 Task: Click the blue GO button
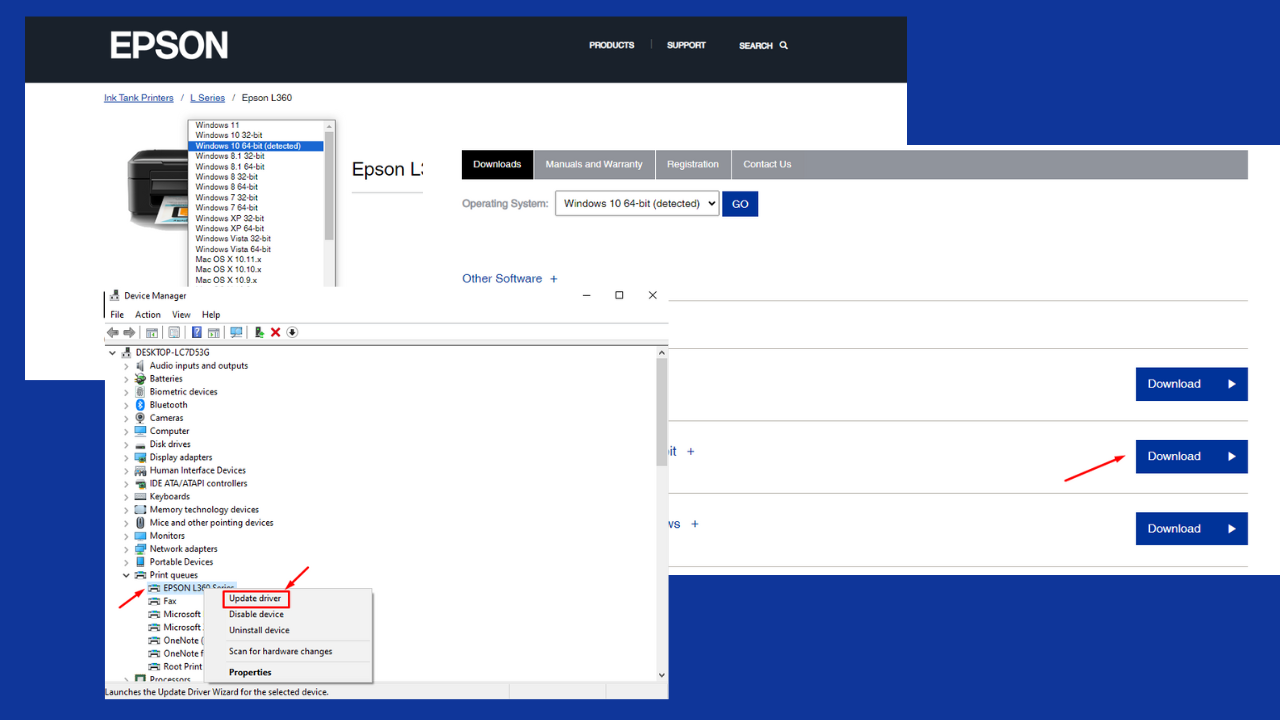click(740, 204)
